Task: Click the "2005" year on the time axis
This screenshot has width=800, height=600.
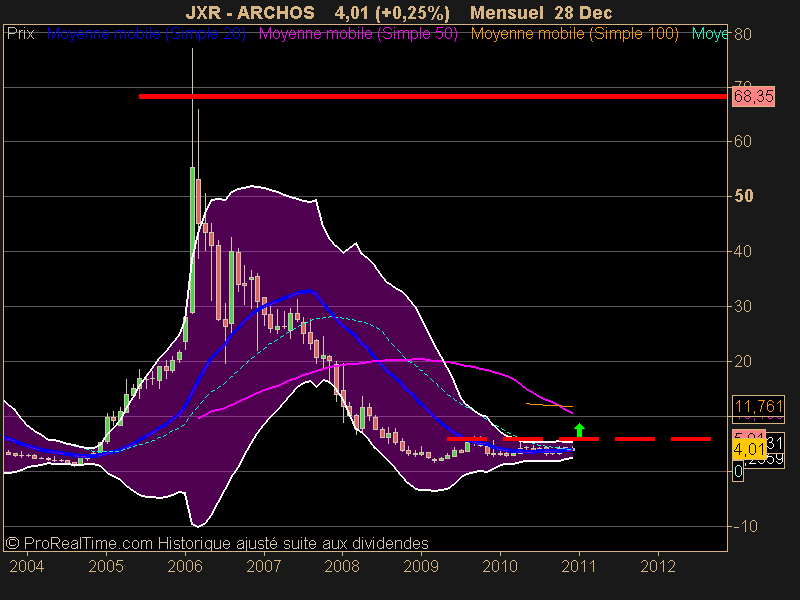Action: click(x=106, y=566)
